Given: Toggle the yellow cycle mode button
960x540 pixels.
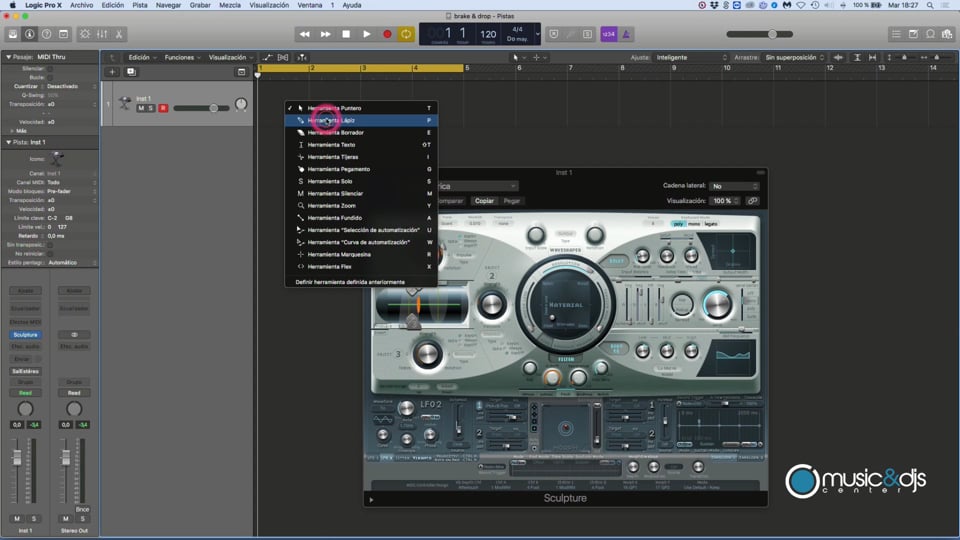Looking at the screenshot, I should click(x=406, y=34).
